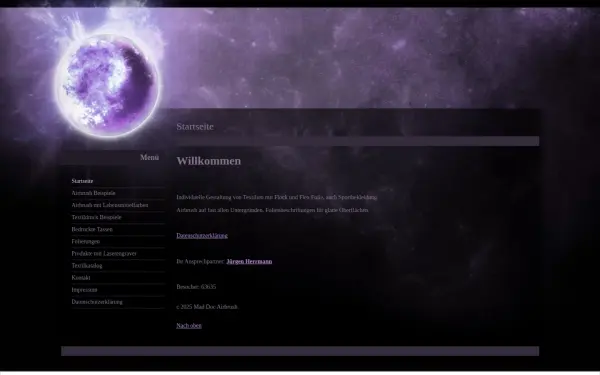Screen dimensions: 600x375
Task: Open Airbrush Beispiele in the menu
Action: click(93, 193)
